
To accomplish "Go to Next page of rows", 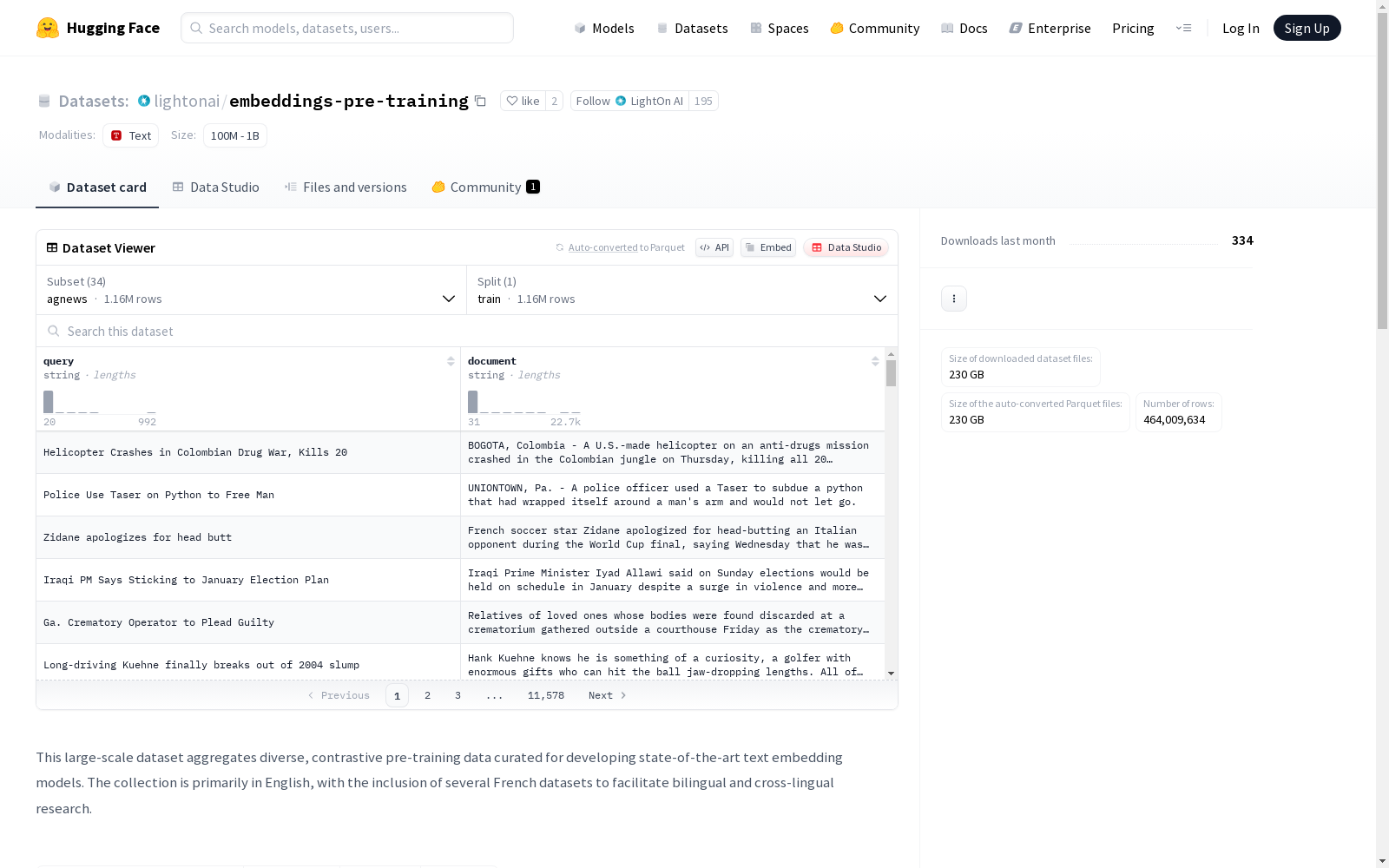I will pos(608,695).
